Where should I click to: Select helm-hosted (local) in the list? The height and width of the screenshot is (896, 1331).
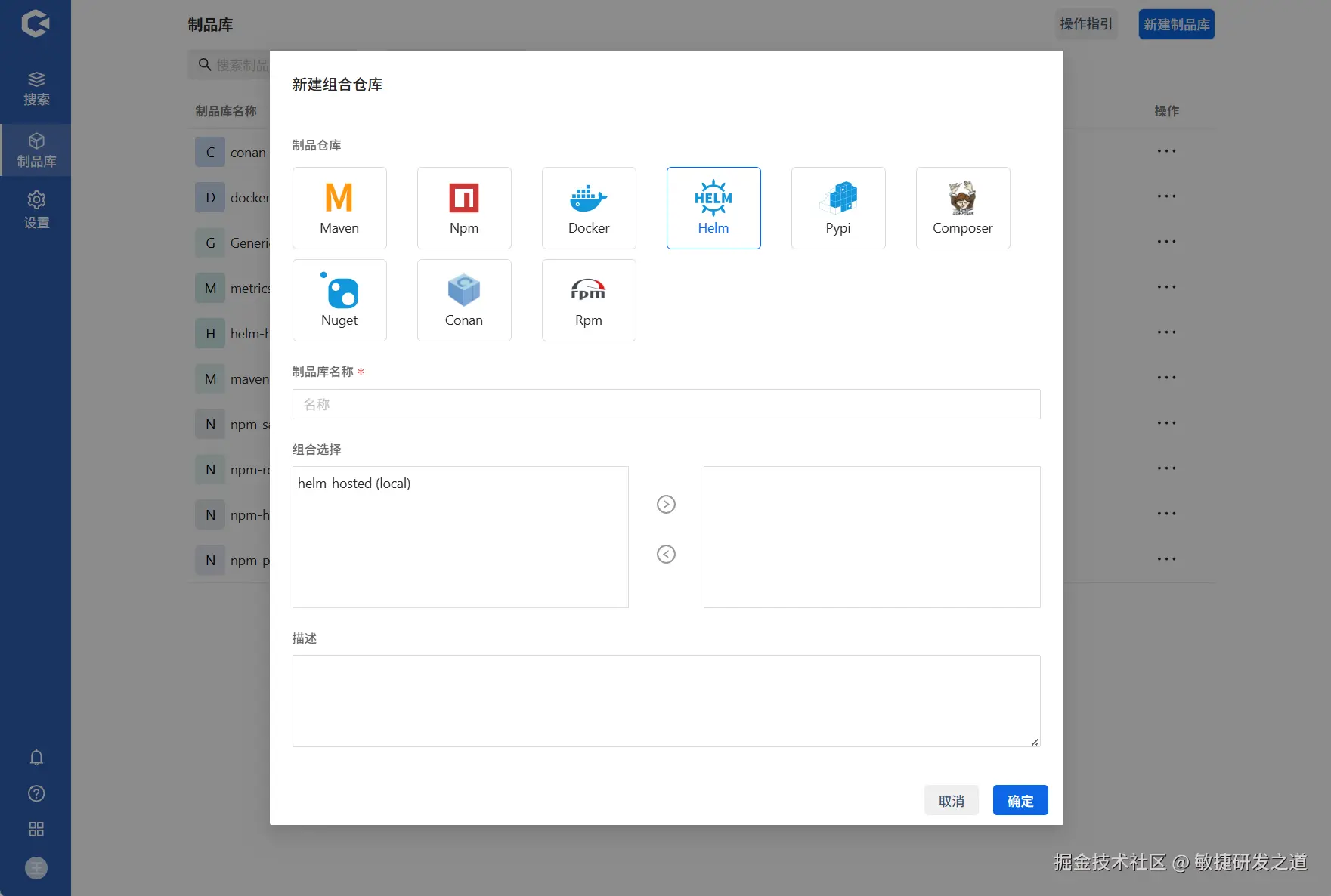pyautogui.click(x=354, y=484)
